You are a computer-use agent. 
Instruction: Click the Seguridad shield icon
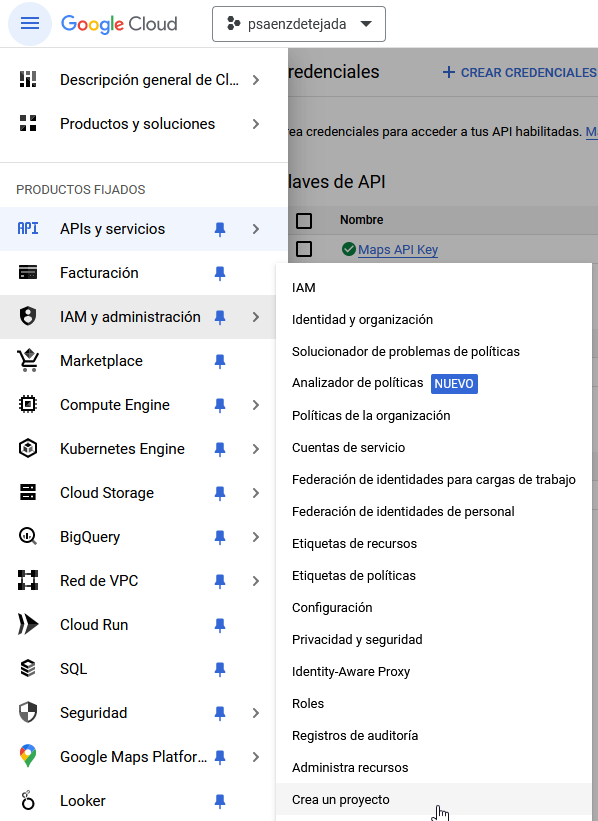pos(28,713)
